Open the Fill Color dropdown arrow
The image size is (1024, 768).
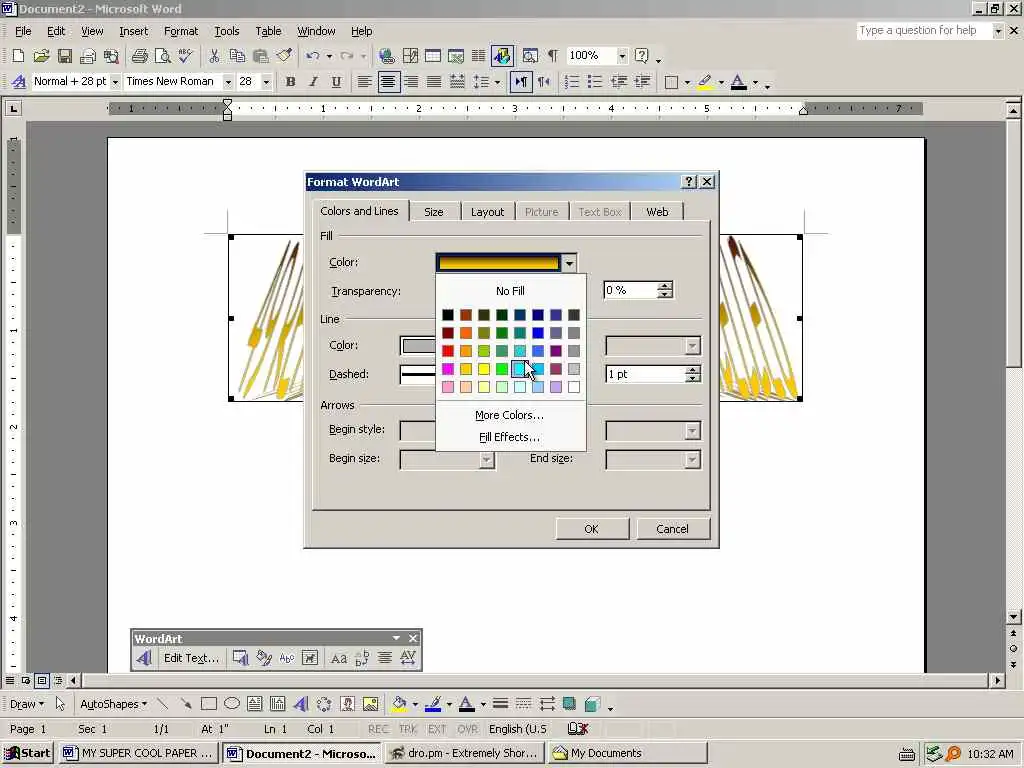click(x=569, y=263)
